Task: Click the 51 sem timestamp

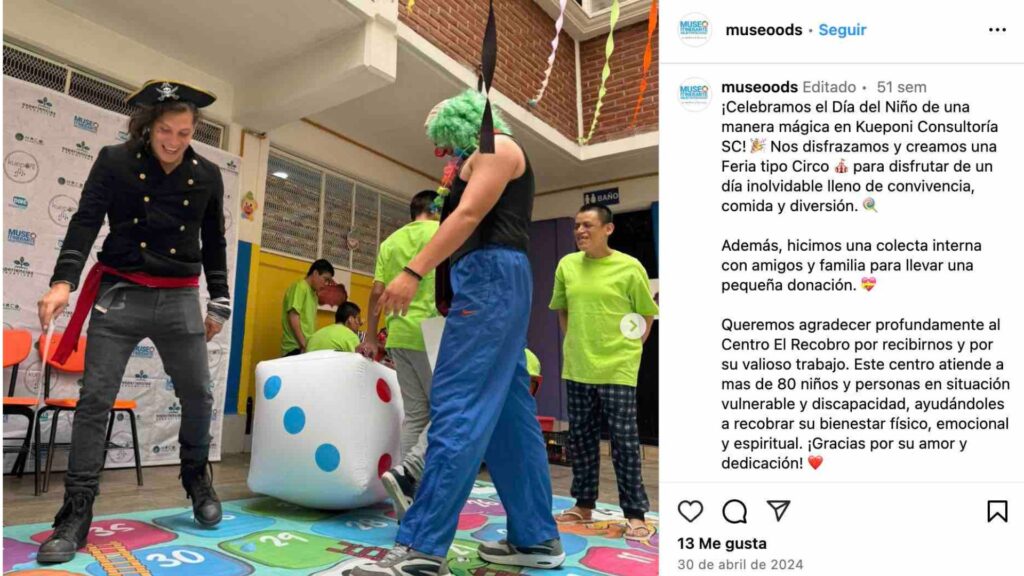Action: pos(901,87)
